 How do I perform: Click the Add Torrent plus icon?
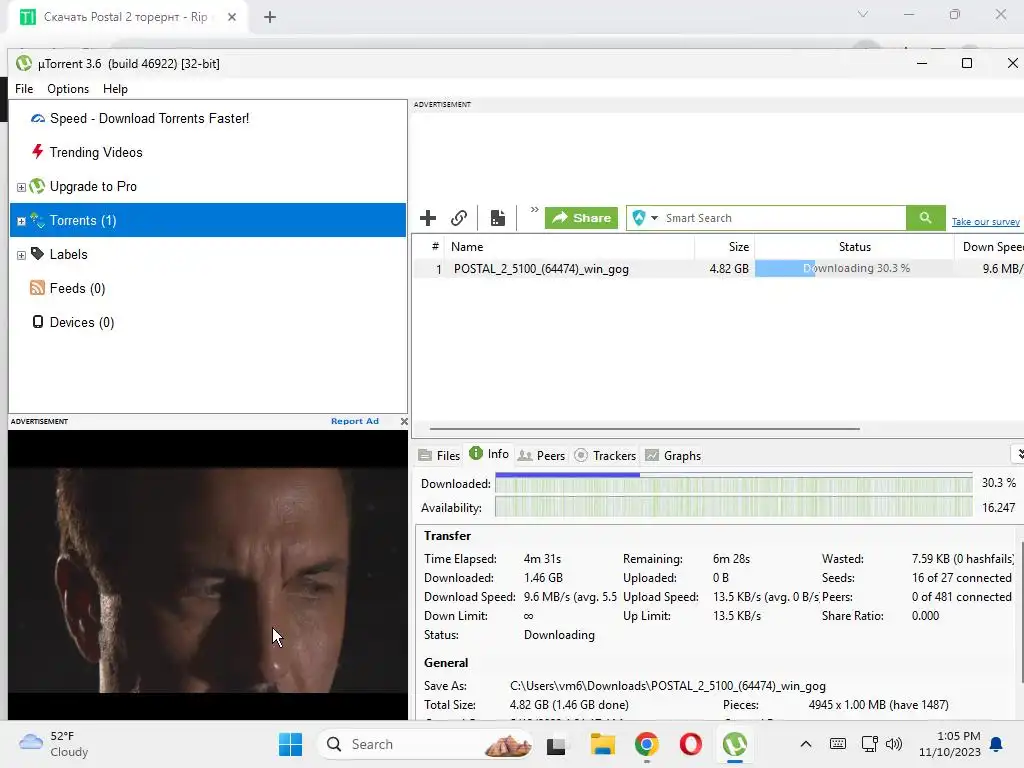(x=428, y=217)
